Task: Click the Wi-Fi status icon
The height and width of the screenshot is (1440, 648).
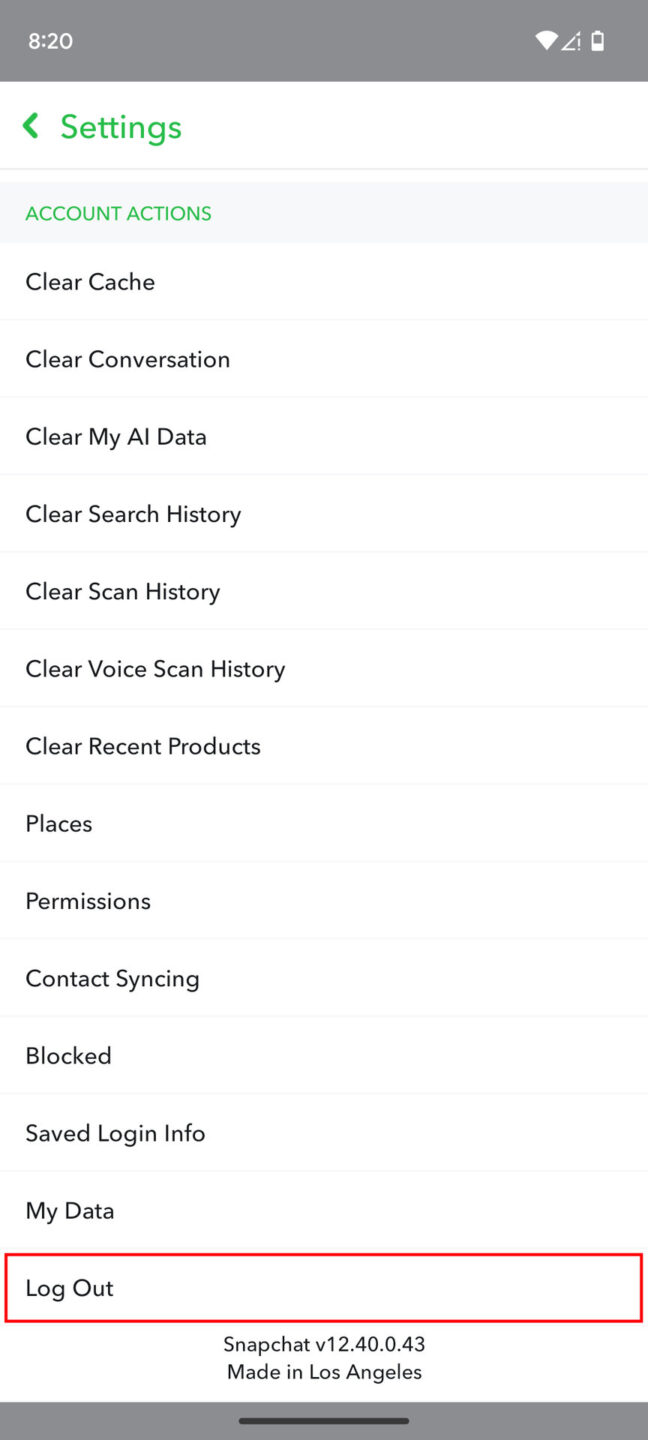Action: 546,40
